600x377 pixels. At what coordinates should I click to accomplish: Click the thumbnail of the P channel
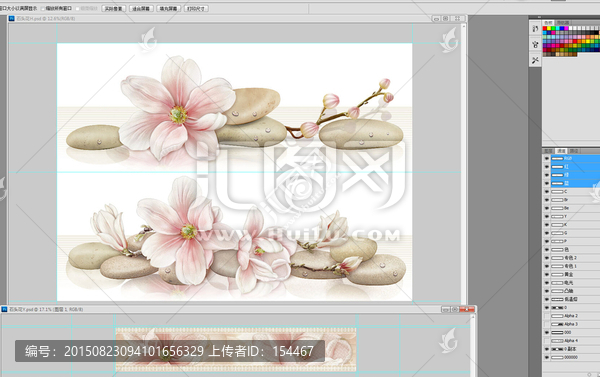(x=557, y=242)
